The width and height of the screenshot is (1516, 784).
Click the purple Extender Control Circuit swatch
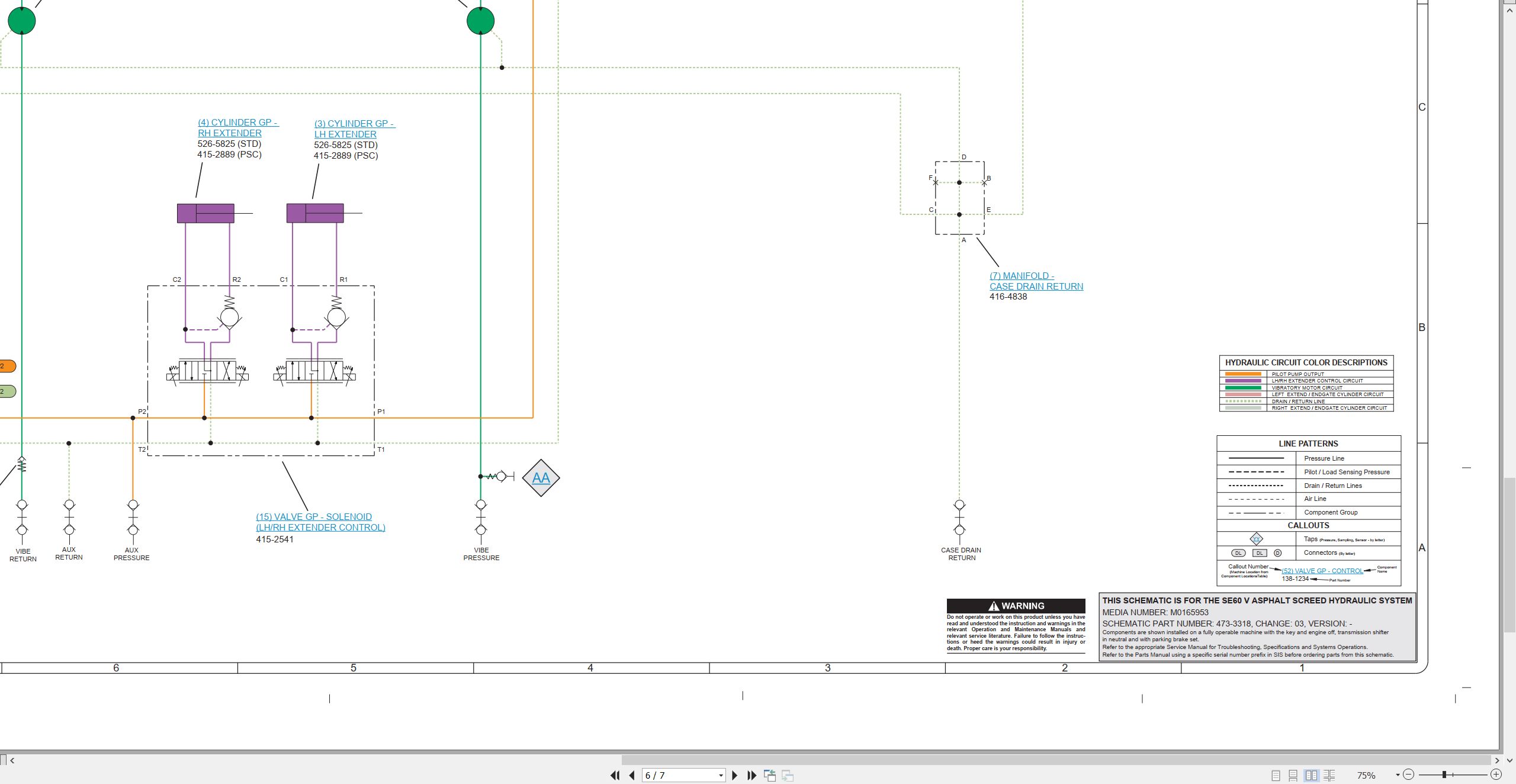pyautogui.click(x=1243, y=381)
